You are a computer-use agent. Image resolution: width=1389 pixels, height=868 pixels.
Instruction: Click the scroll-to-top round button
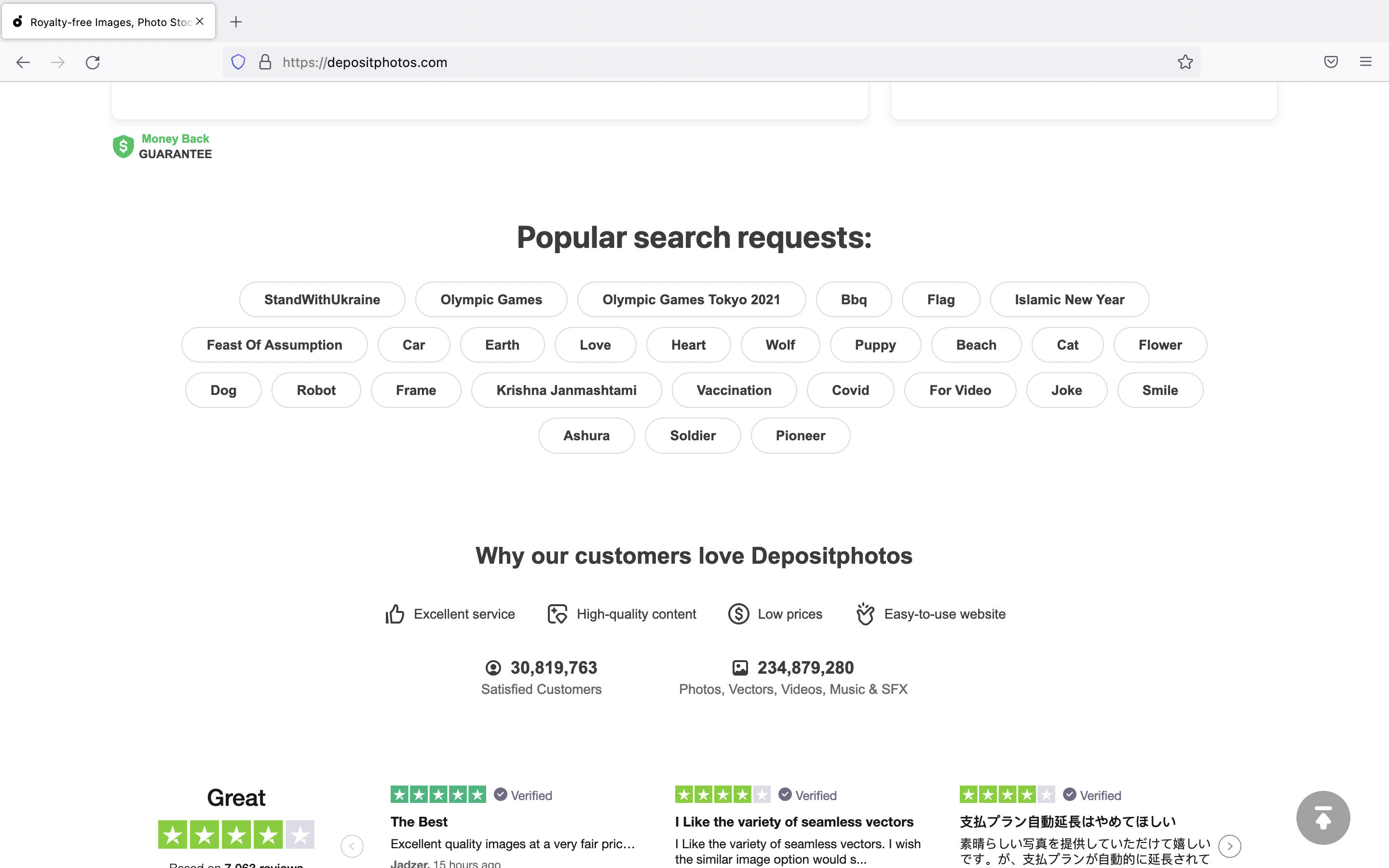(x=1323, y=817)
